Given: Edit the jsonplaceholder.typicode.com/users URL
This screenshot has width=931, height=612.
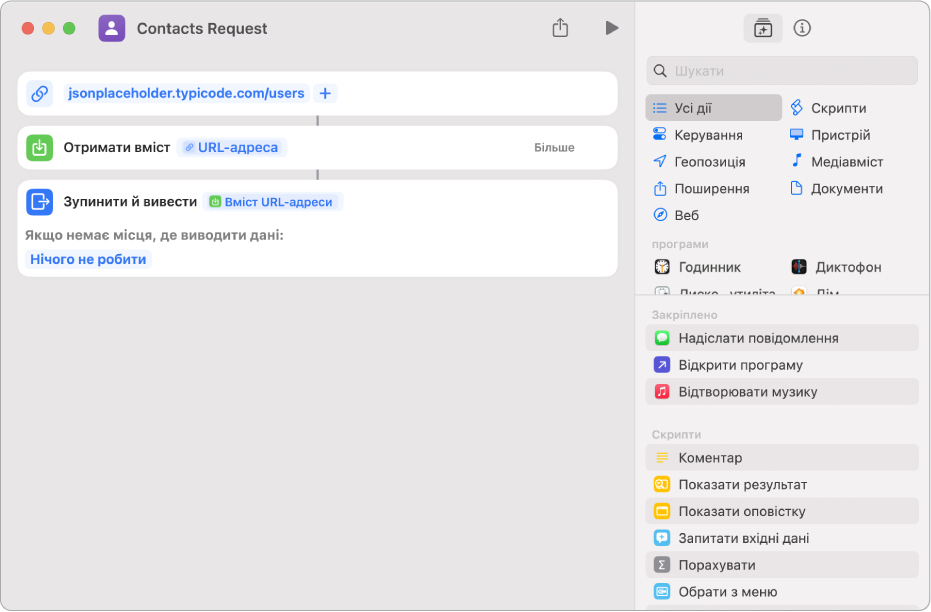Looking at the screenshot, I should [186, 93].
